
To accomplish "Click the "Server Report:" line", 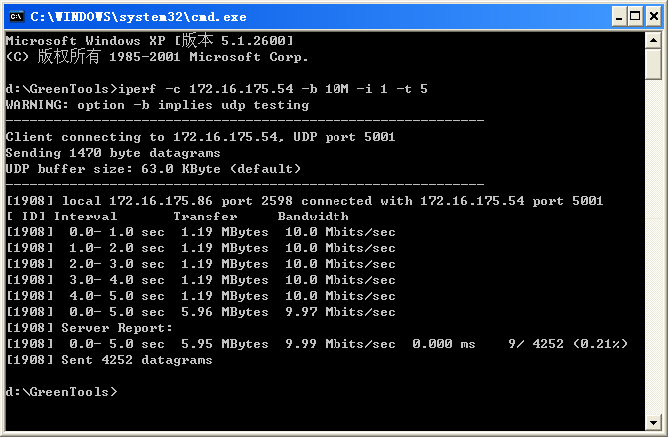I will pos(89,328).
